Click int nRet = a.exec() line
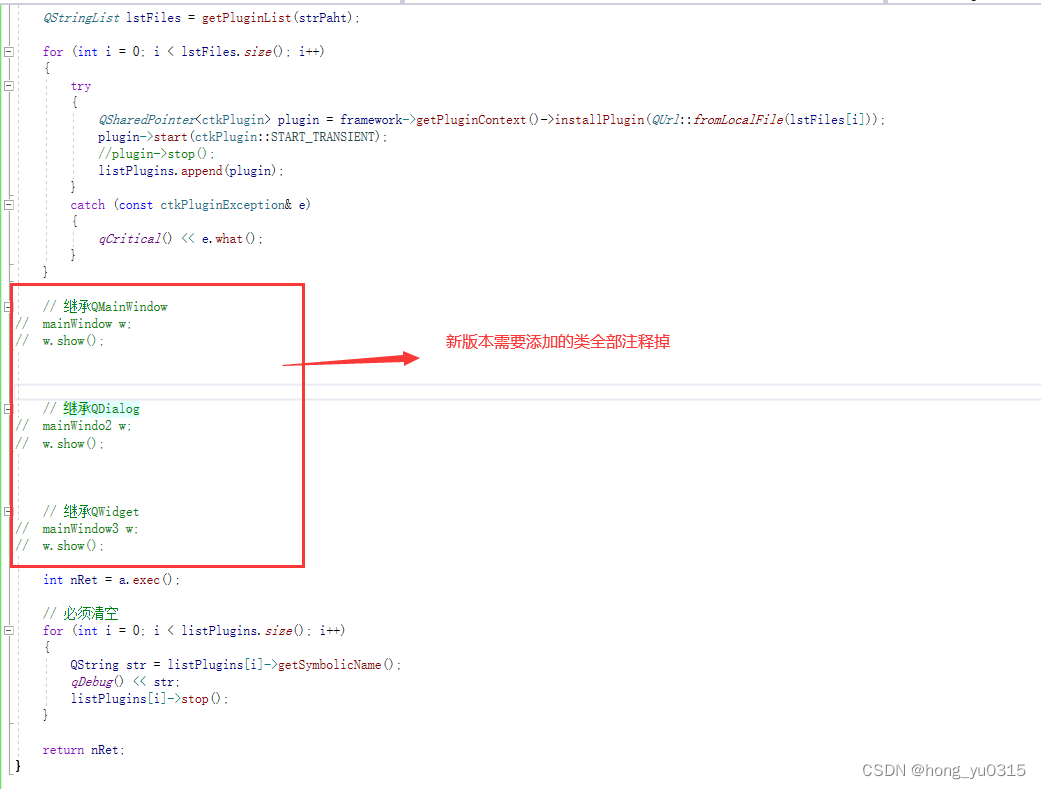Viewport: 1041px width, 789px height. [x=112, y=580]
